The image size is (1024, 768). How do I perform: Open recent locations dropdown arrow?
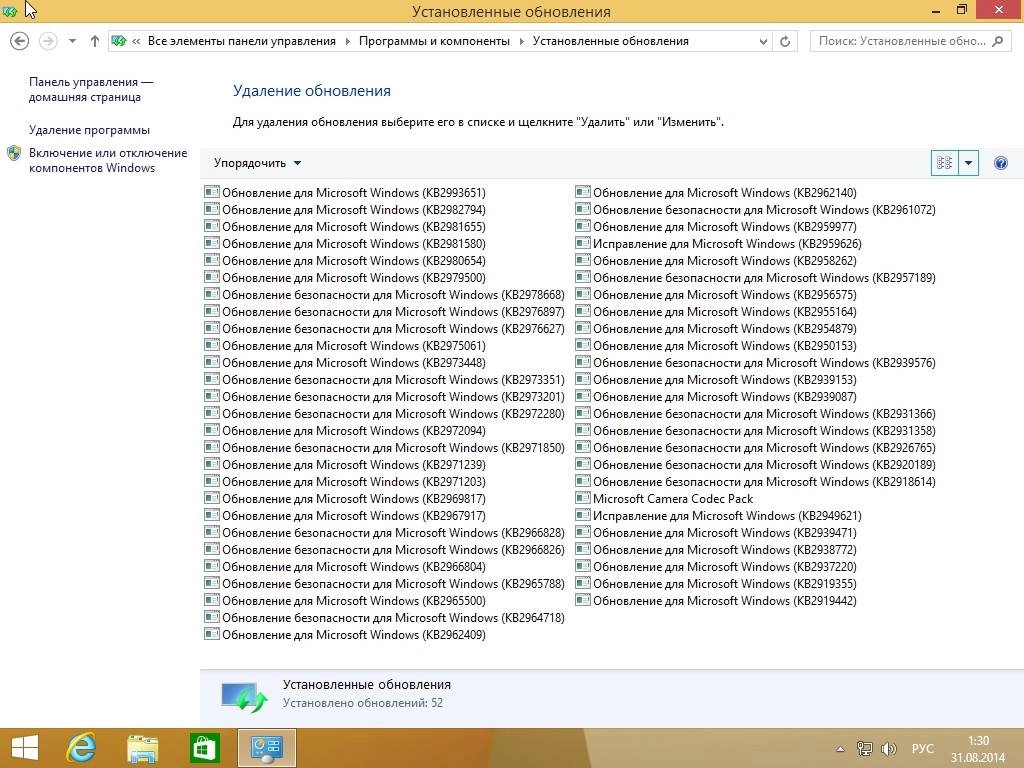[72, 41]
